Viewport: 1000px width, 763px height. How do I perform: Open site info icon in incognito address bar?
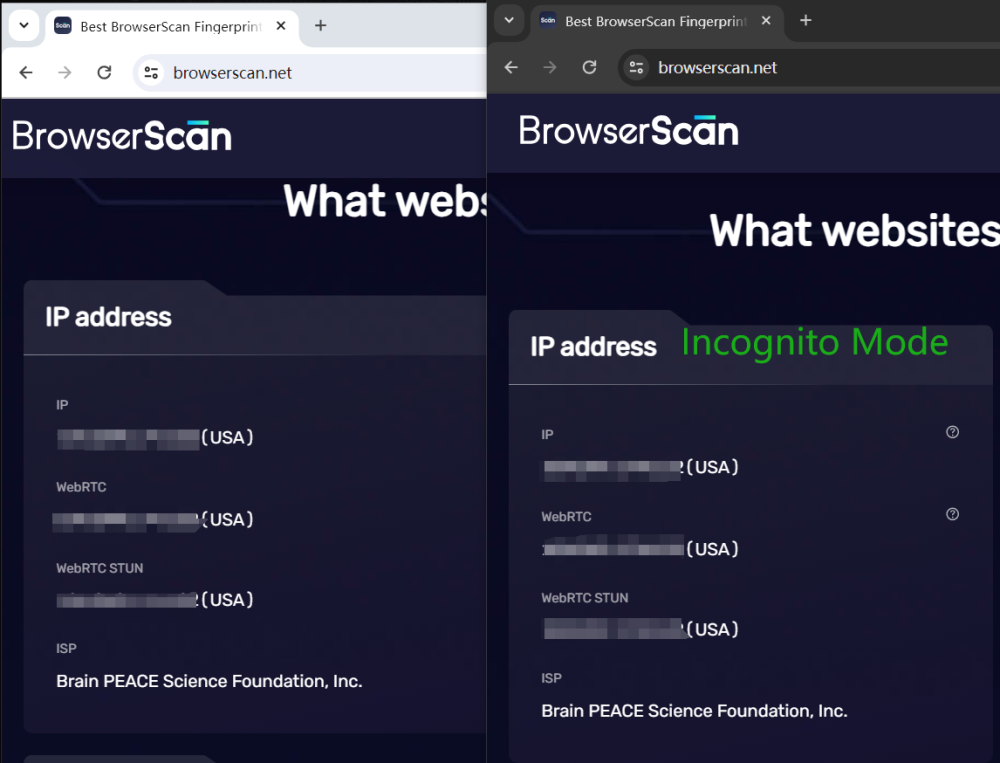coord(636,68)
